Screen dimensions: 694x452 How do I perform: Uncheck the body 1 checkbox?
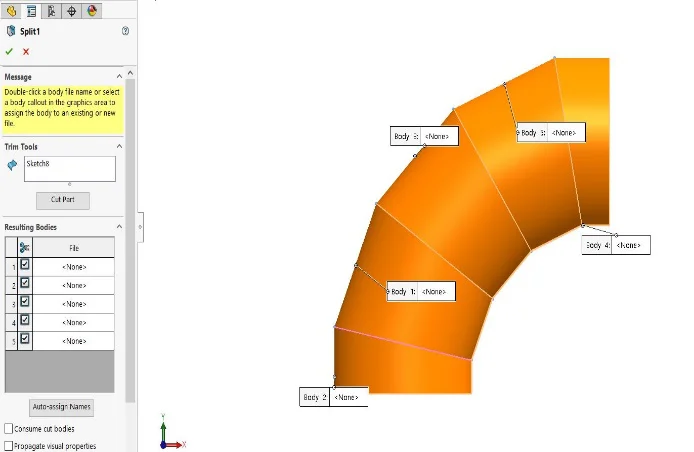[25, 264]
